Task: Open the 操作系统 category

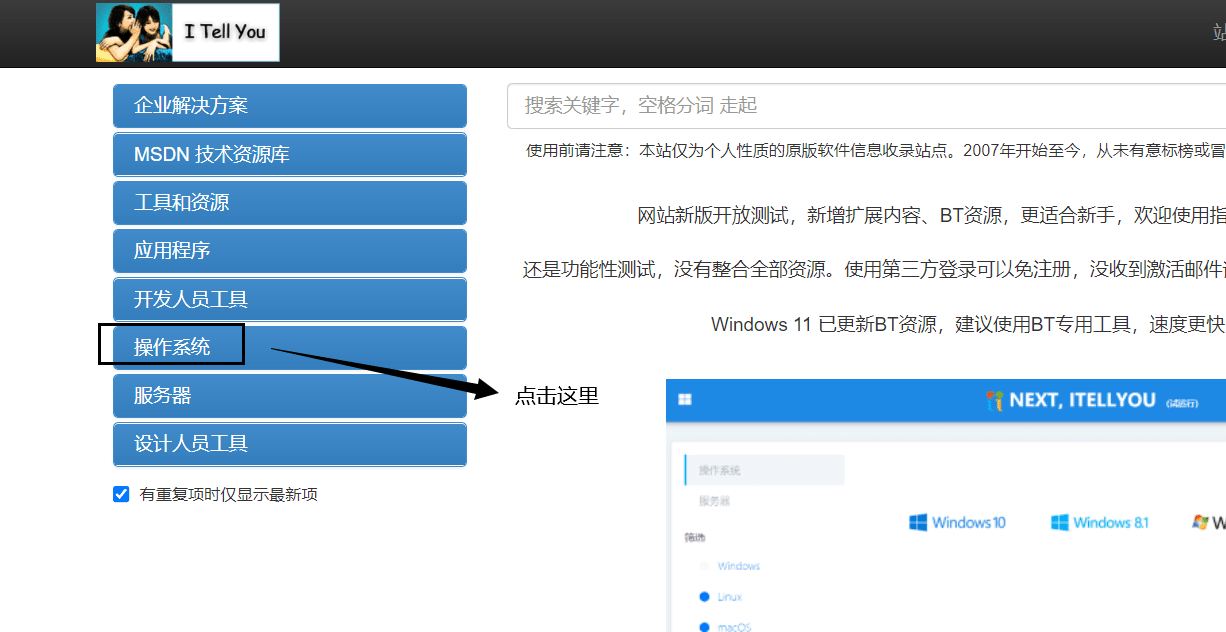Action: 290,347
